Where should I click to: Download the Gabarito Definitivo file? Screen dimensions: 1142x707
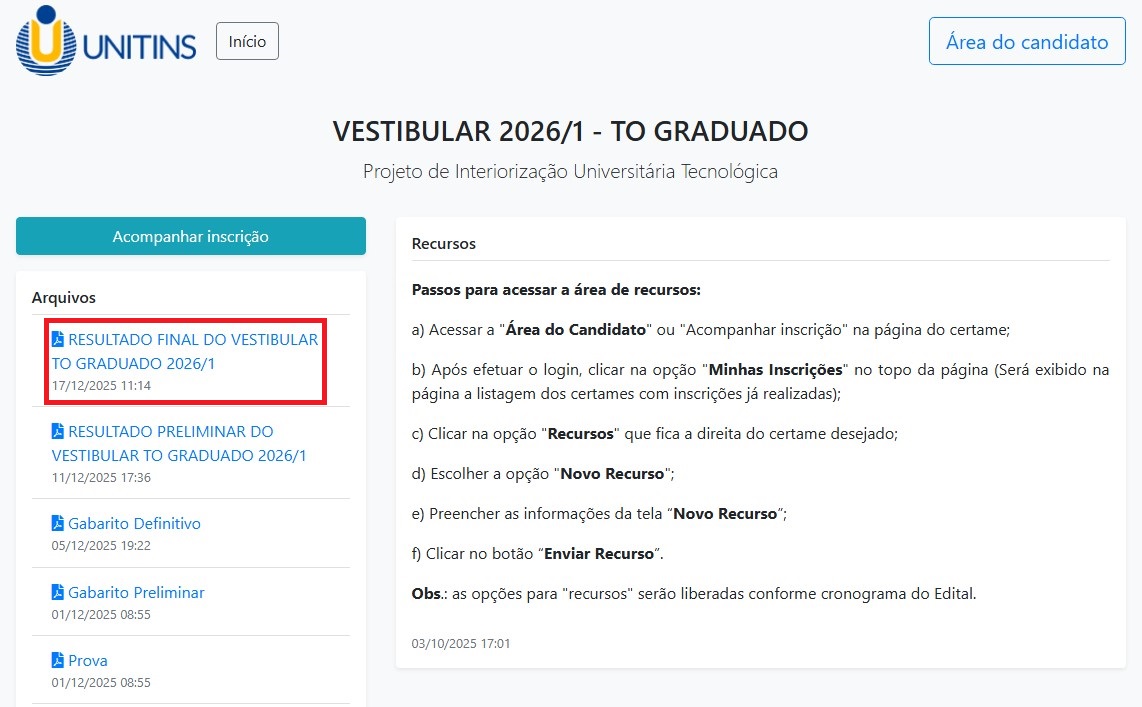[x=134, y=524]
